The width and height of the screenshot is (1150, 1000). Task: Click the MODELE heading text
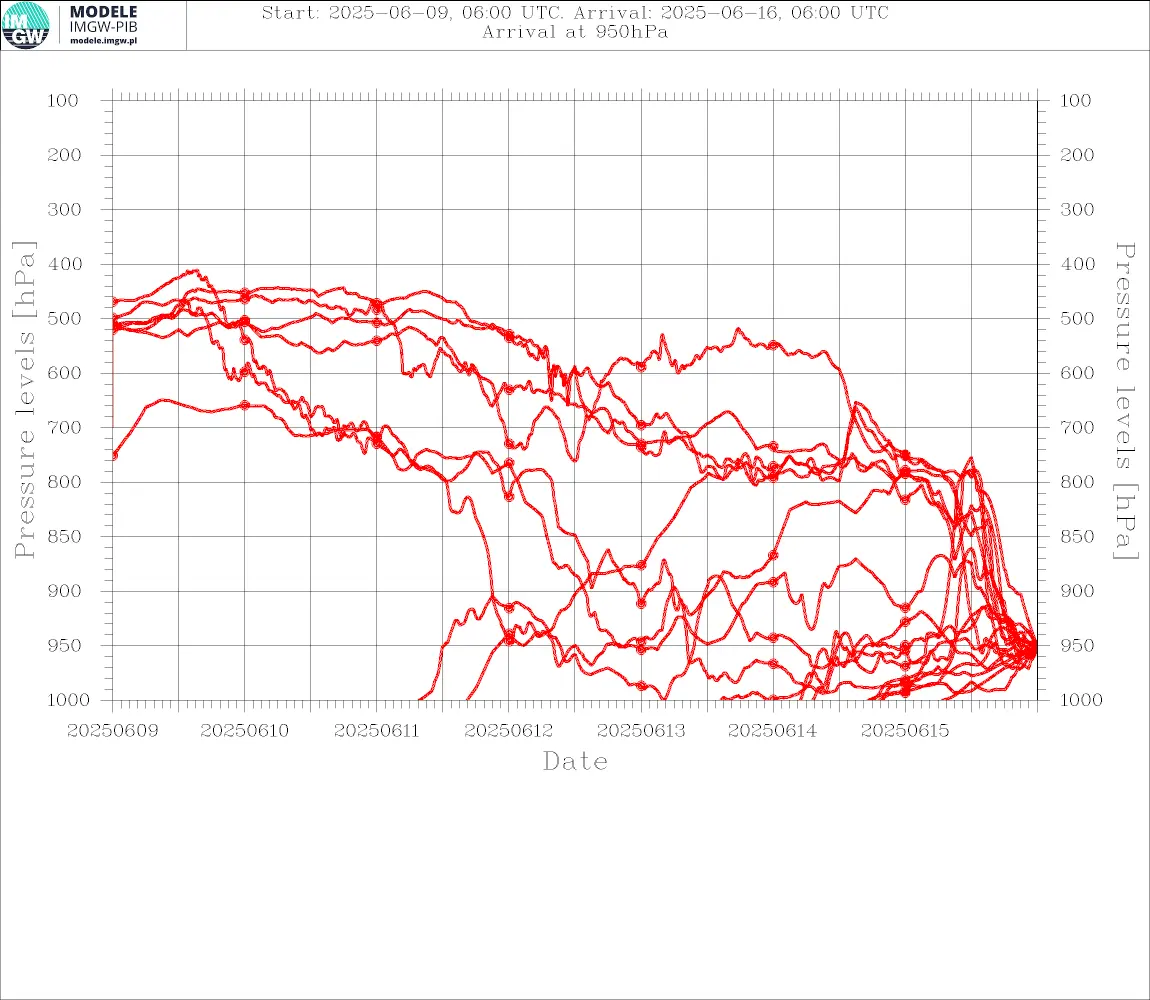(103, 12)
